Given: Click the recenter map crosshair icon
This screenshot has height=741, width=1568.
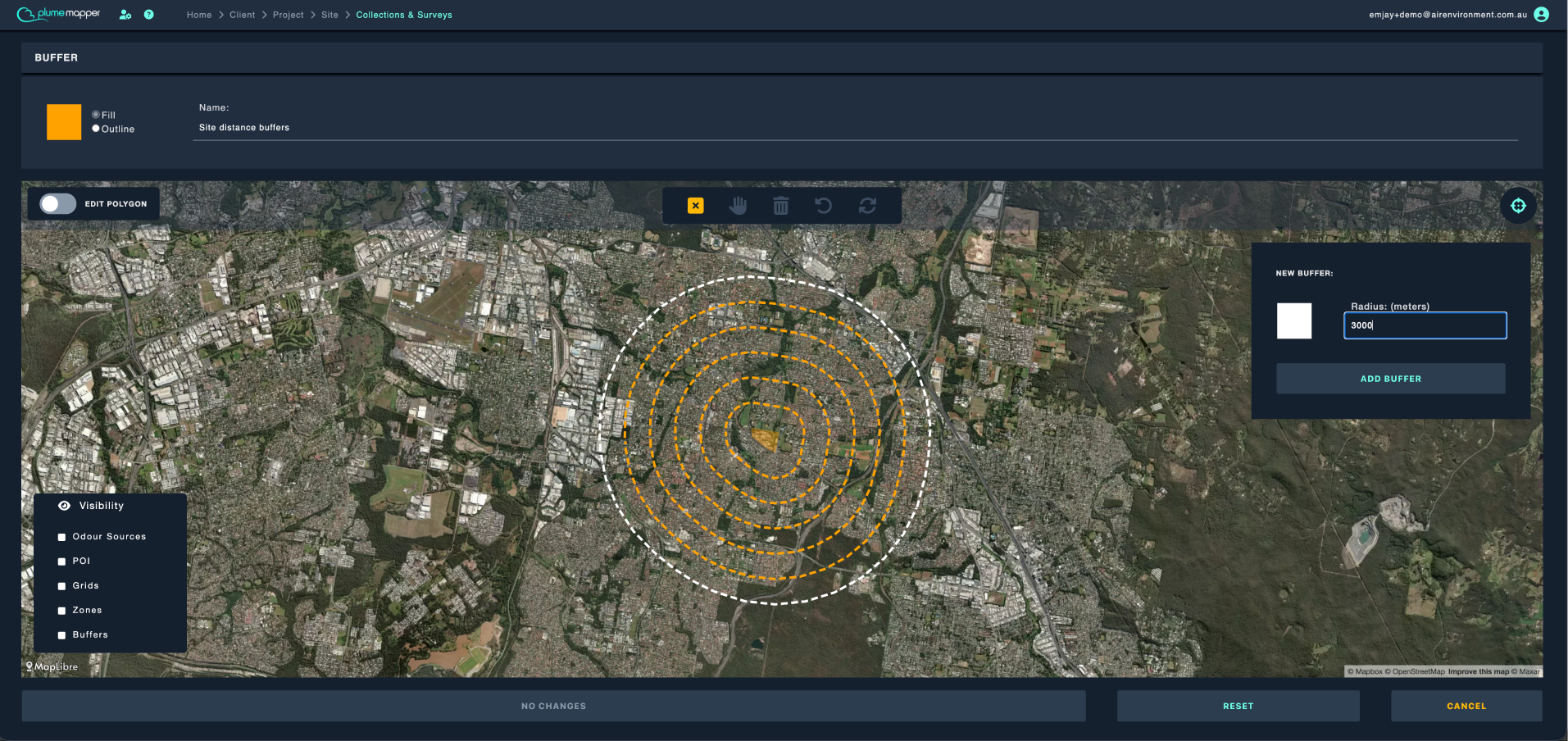Looking at the screenshot, I should click(x=1518, y=206).
